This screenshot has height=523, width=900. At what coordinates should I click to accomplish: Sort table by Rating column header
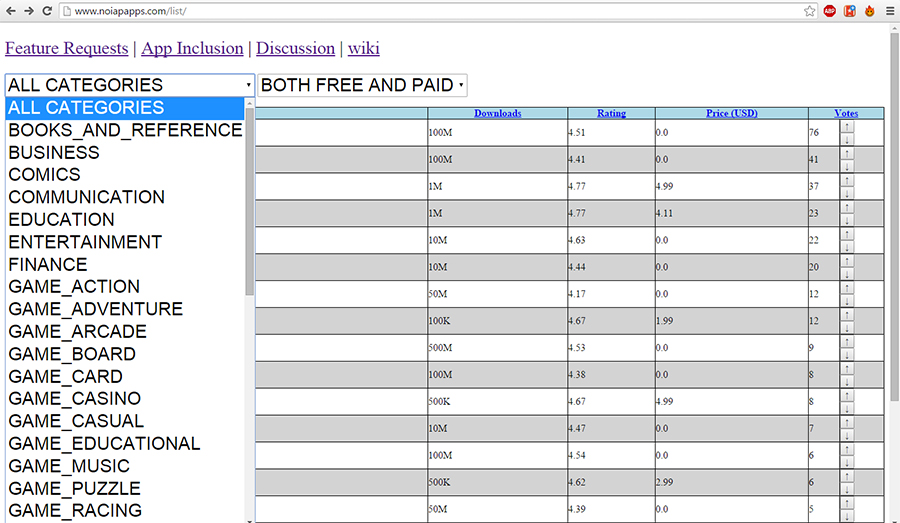(x=611, y=113)
